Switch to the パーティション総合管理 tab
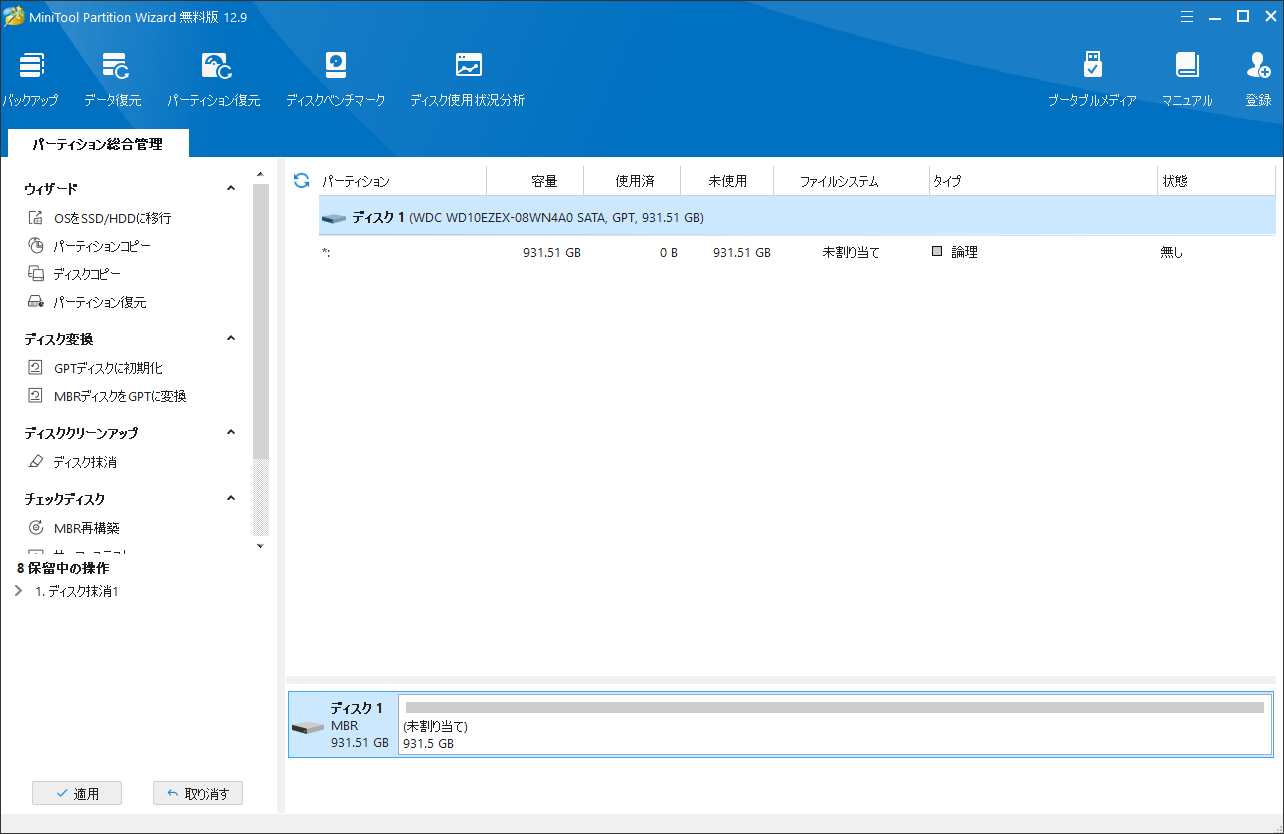The height and width of the screenshot is (834, 1284). (97, 144)
